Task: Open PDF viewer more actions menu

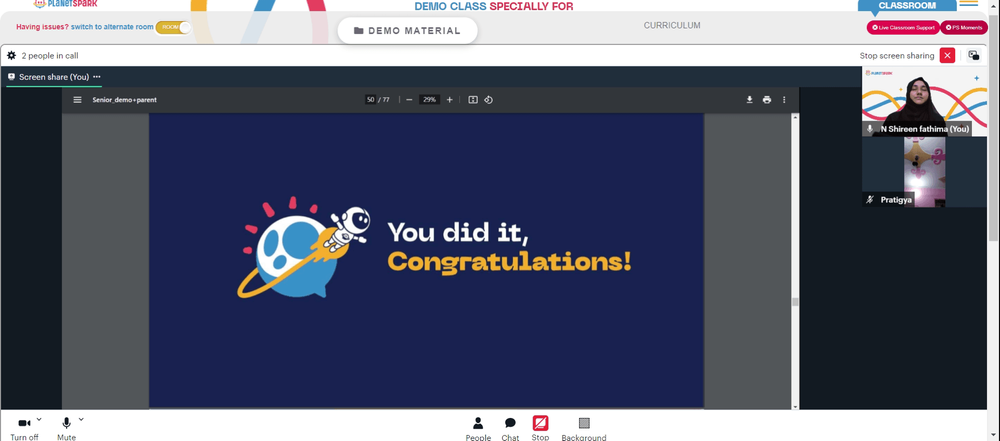Action: pos(784,100)
